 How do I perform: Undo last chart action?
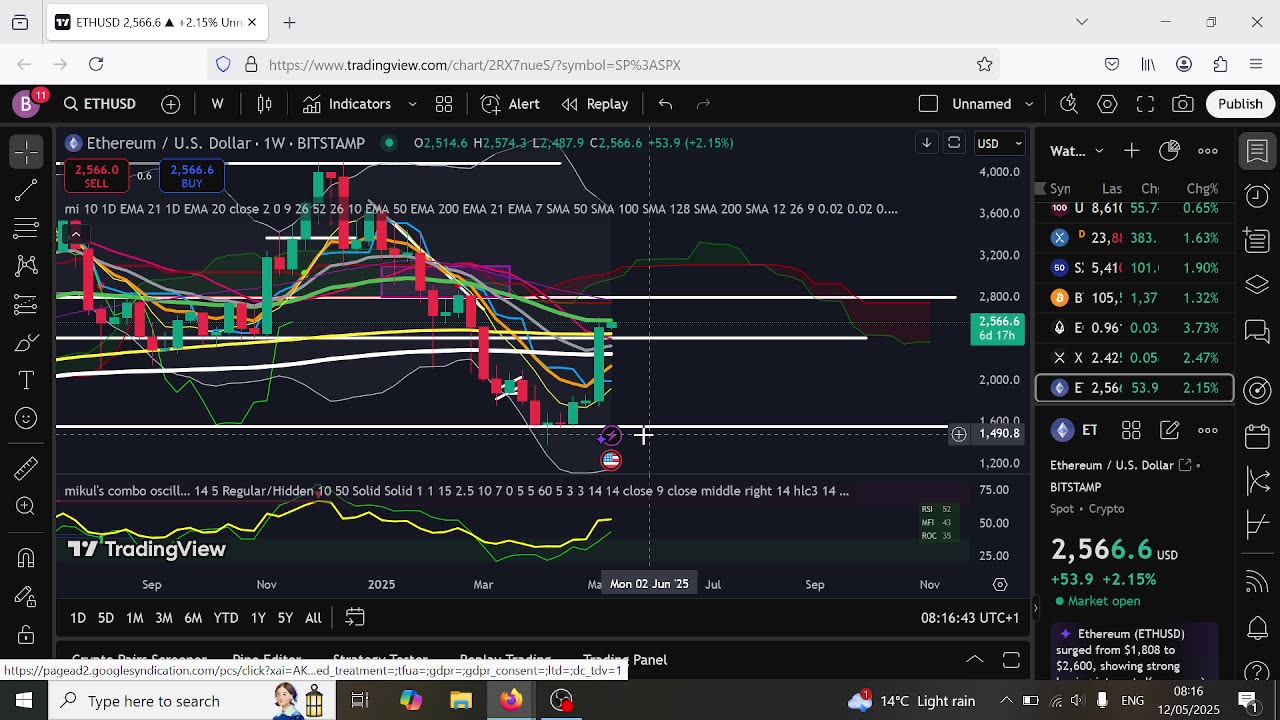665,104
